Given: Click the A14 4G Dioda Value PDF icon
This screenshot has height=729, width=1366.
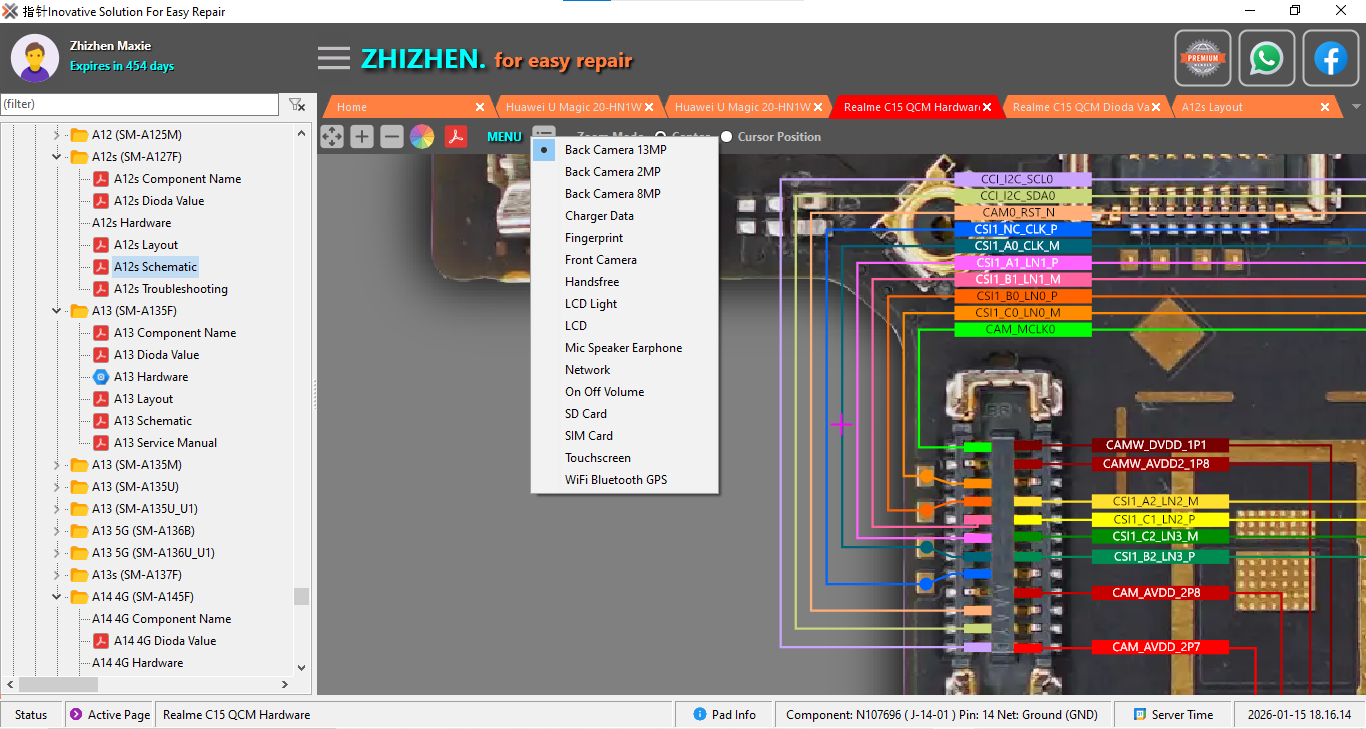Looking at the screenshot, I should click(x=101, y=641).
